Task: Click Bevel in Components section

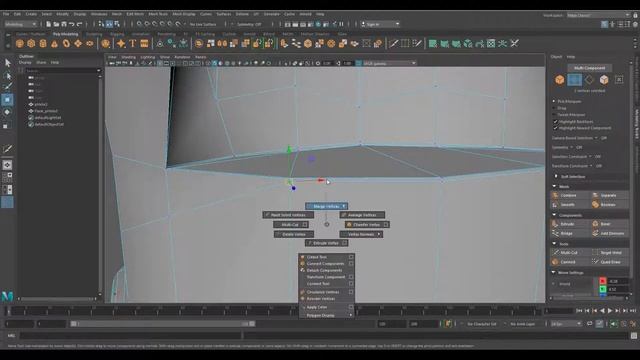Action: (x=610, y=224)
